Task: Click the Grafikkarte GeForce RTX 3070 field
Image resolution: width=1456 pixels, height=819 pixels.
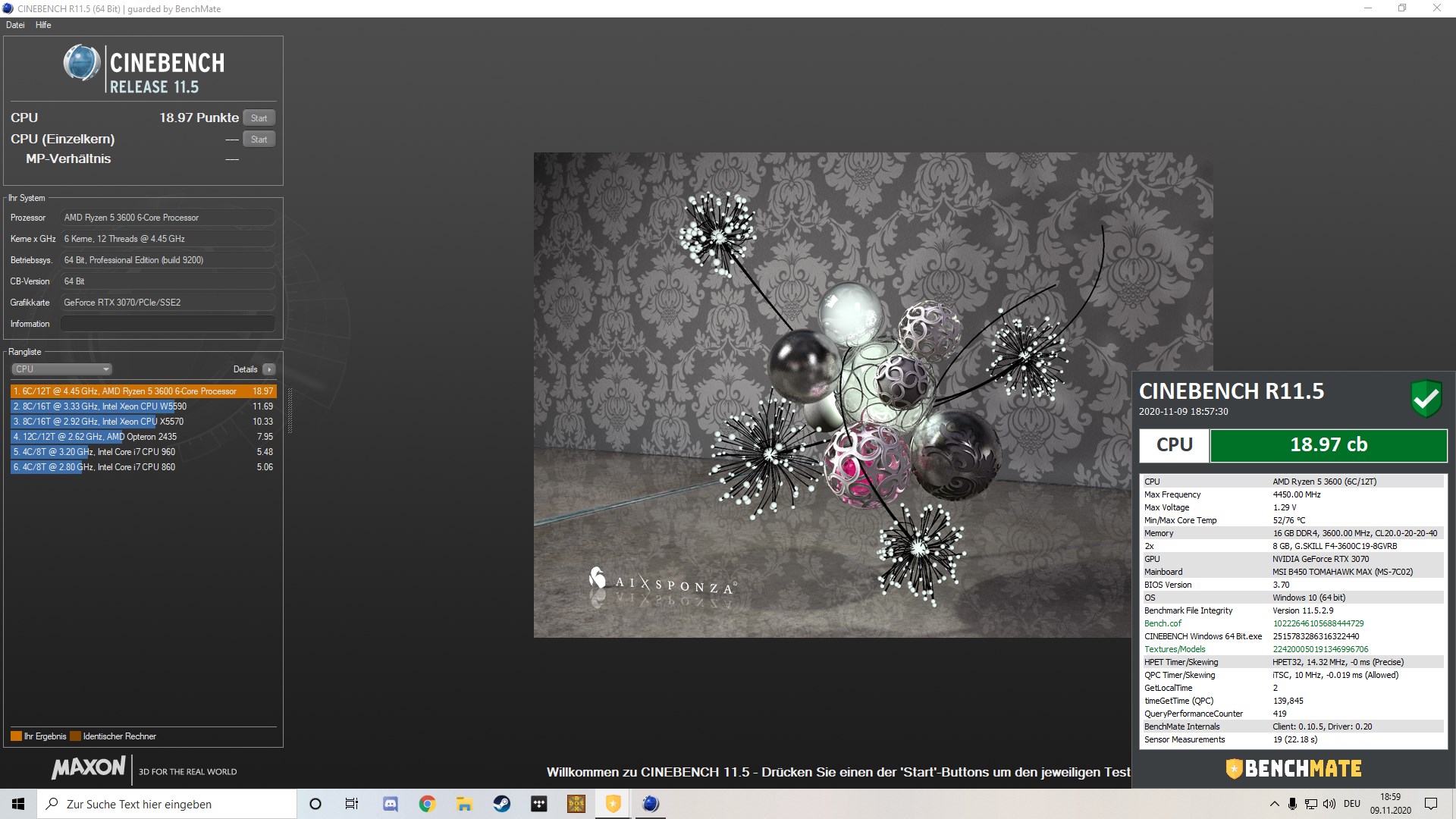Action: 168,303
